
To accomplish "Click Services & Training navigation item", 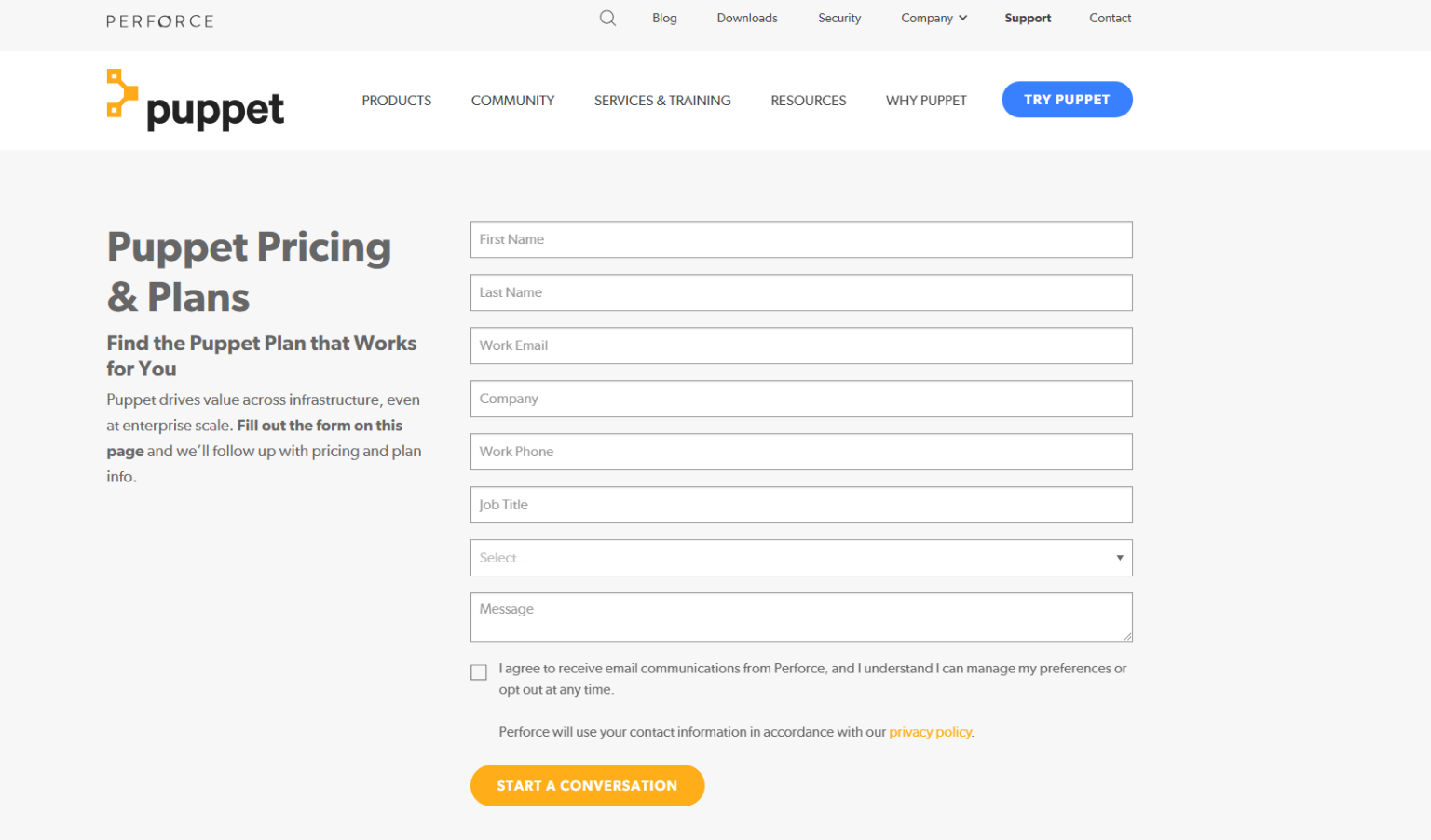I will coord(661,100).
